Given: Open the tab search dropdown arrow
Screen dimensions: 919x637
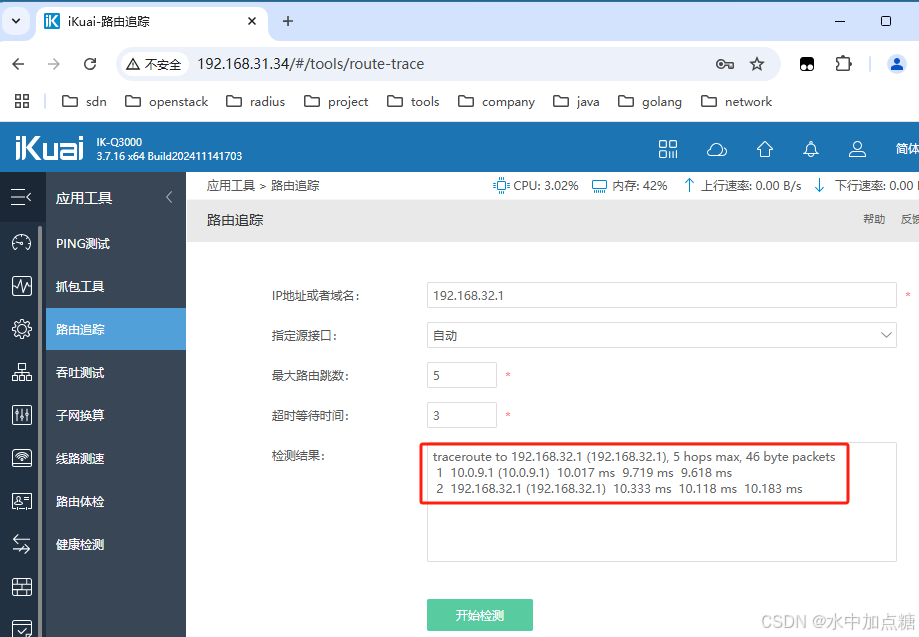Looking at the screenshot, I should point(16,21).
